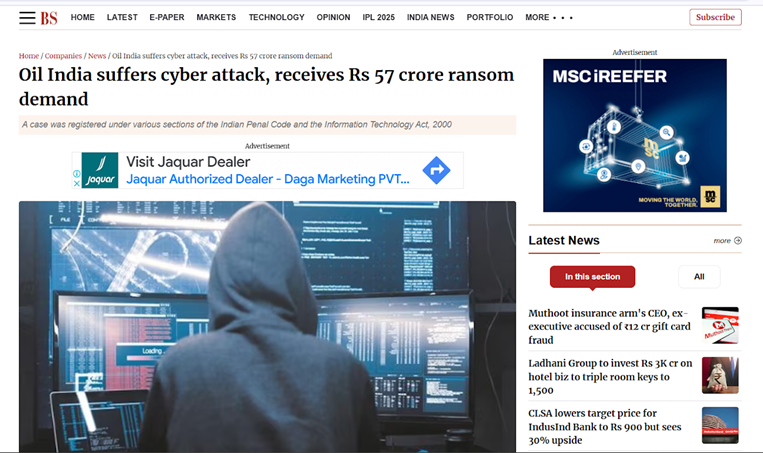
Task: Open the E-PAPER menu item
Action: click(167, 18)
